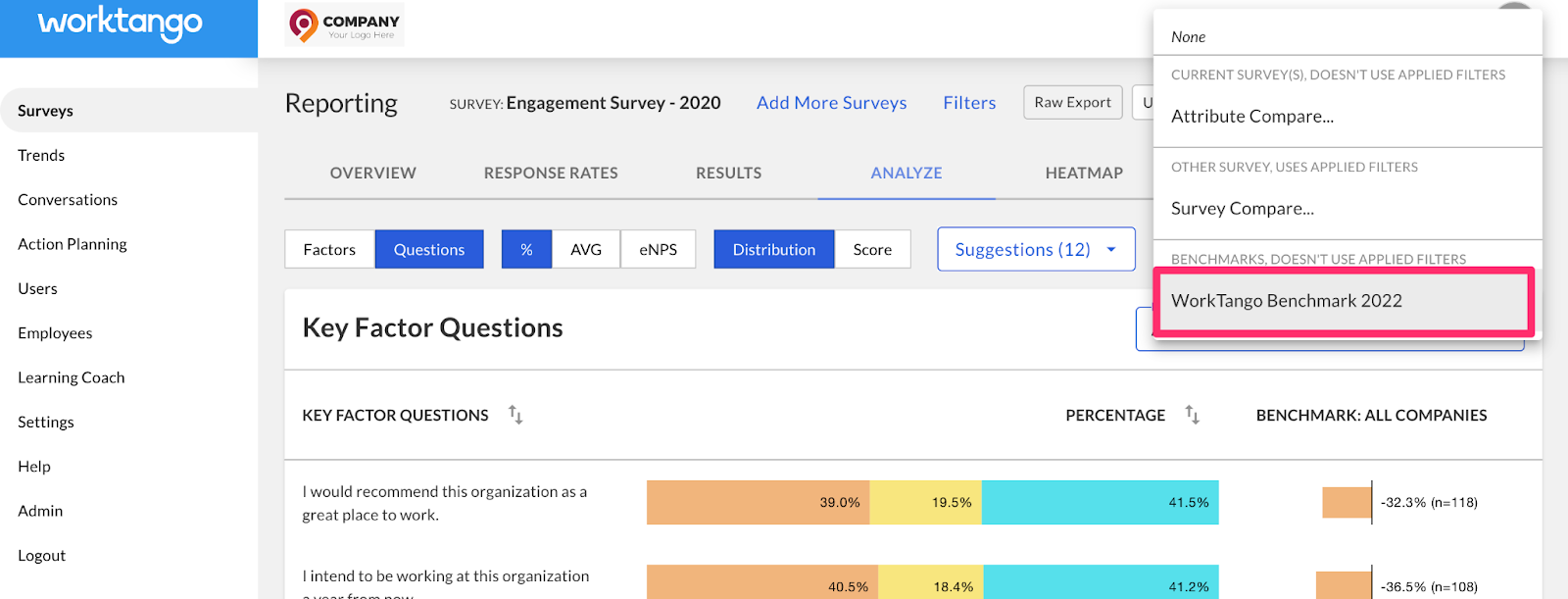Viewport: 1568px width, 599px height.
Task: Click the Key Factor Questions heading
Action: click(x=433, y=327)
